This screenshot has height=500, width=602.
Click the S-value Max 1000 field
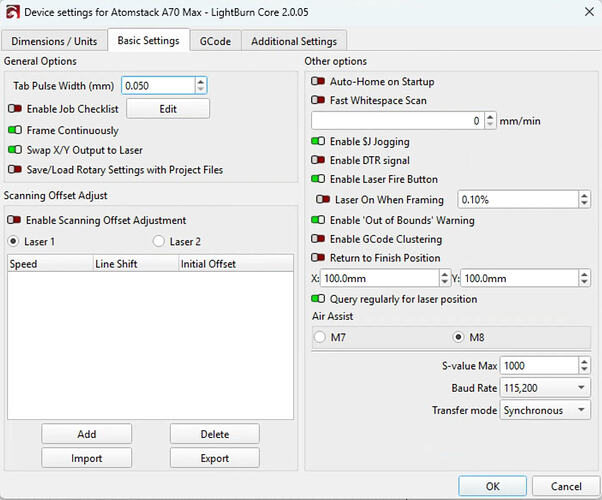click(x=539, y=366)
